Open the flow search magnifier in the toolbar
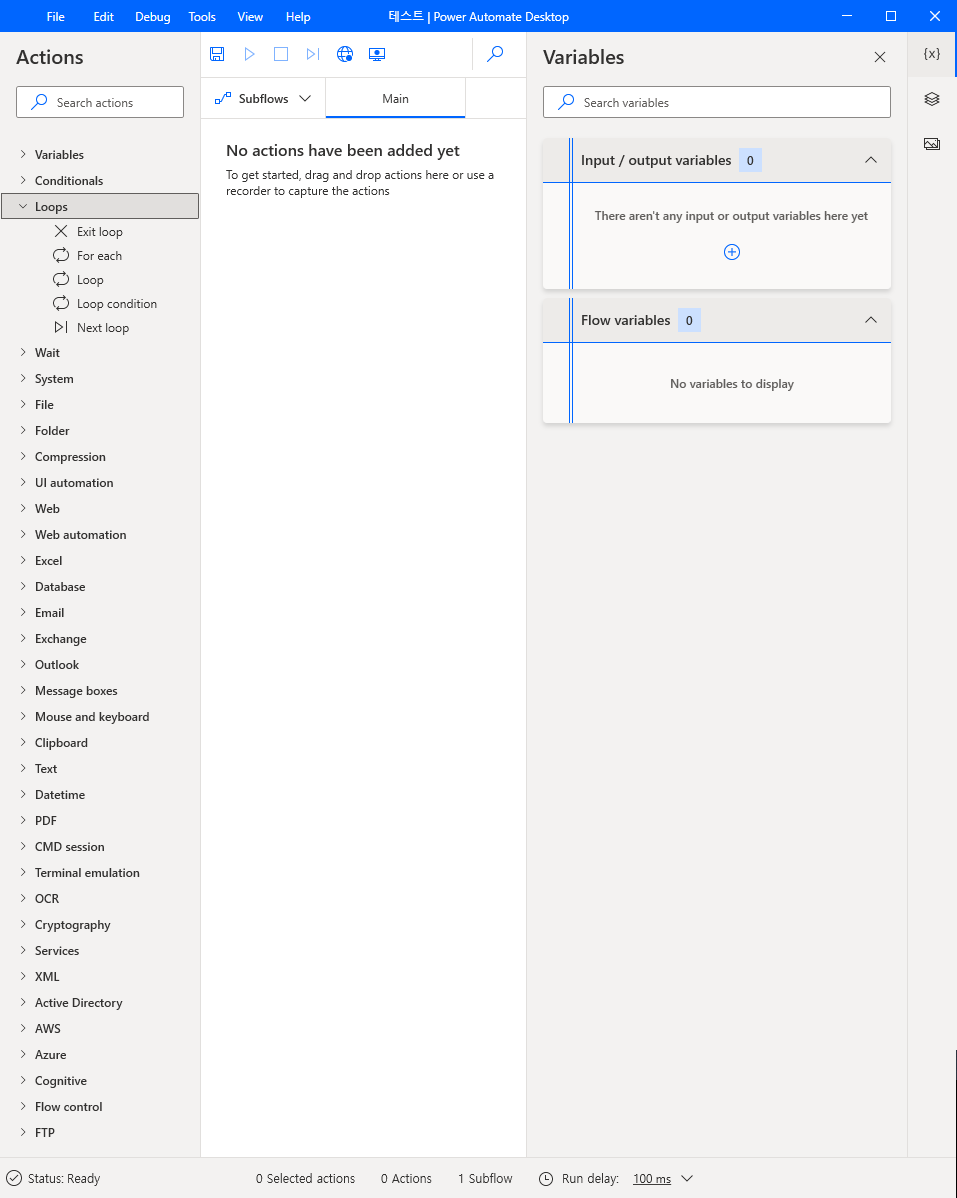The width and height of the screenshot is (957, 1198). pyautogui.click(x=495, y=53)
